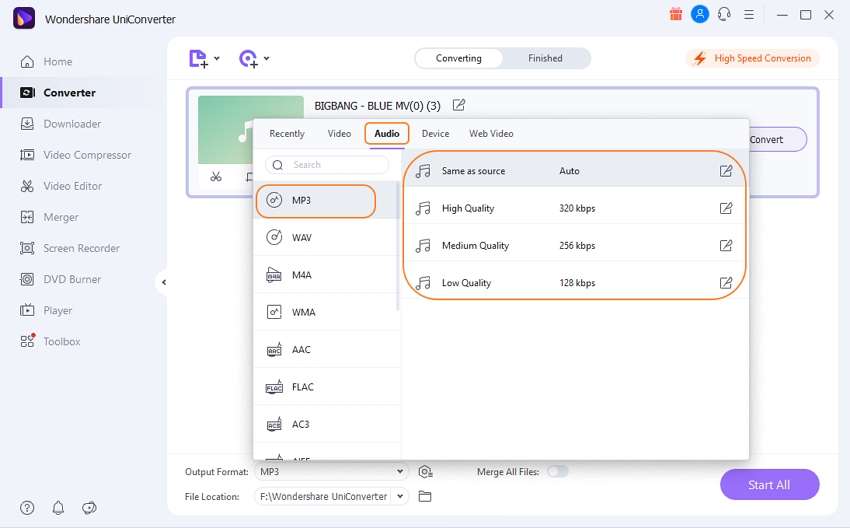Toggle Merge All Files switch
The width and height of the screenshot is (850, 528).
click(557, 472)
